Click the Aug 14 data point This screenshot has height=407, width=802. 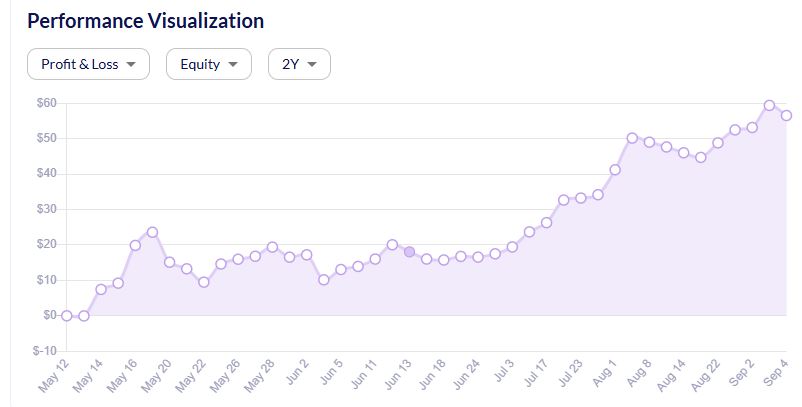point(684,153)
